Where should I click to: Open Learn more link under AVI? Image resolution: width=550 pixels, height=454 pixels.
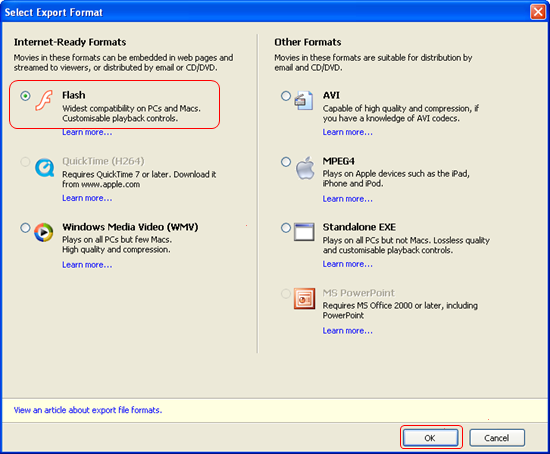click(348, 132)
